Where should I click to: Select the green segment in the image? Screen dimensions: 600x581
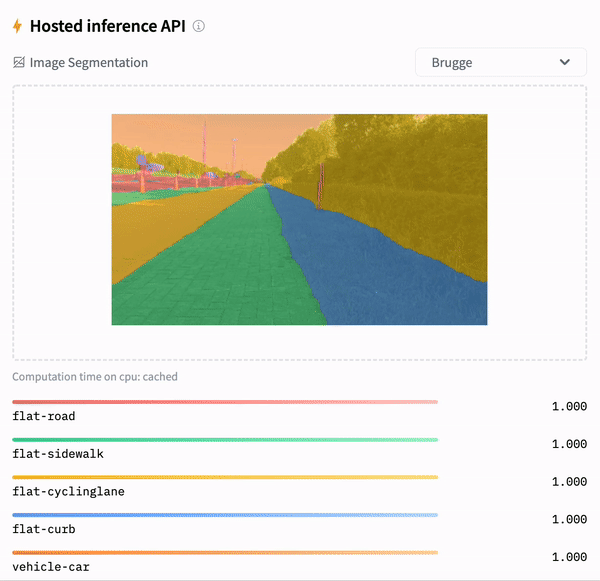[x=250, y=270]
